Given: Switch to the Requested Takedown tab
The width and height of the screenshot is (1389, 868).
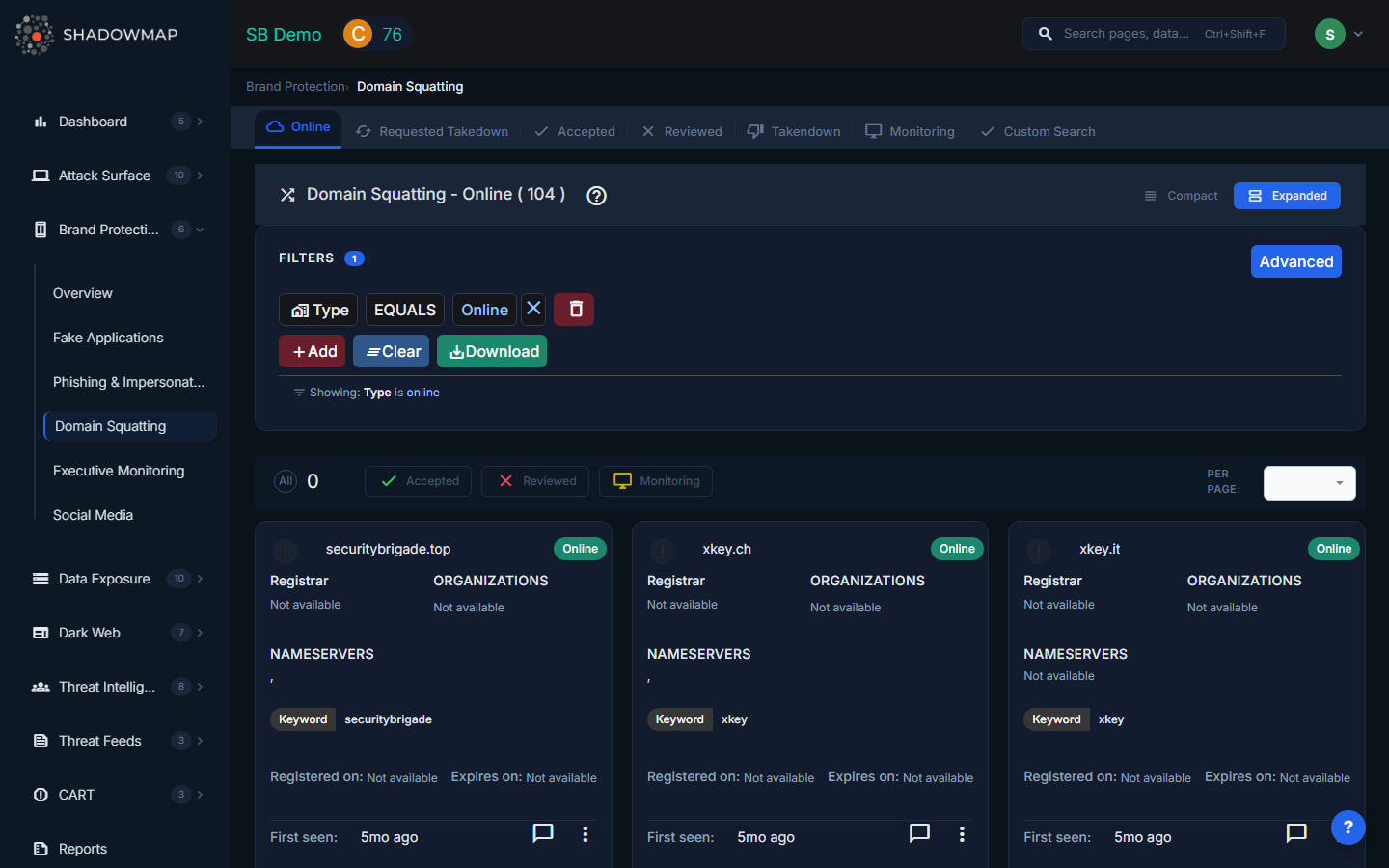Looking at the screenshot, I should point(432,132).
